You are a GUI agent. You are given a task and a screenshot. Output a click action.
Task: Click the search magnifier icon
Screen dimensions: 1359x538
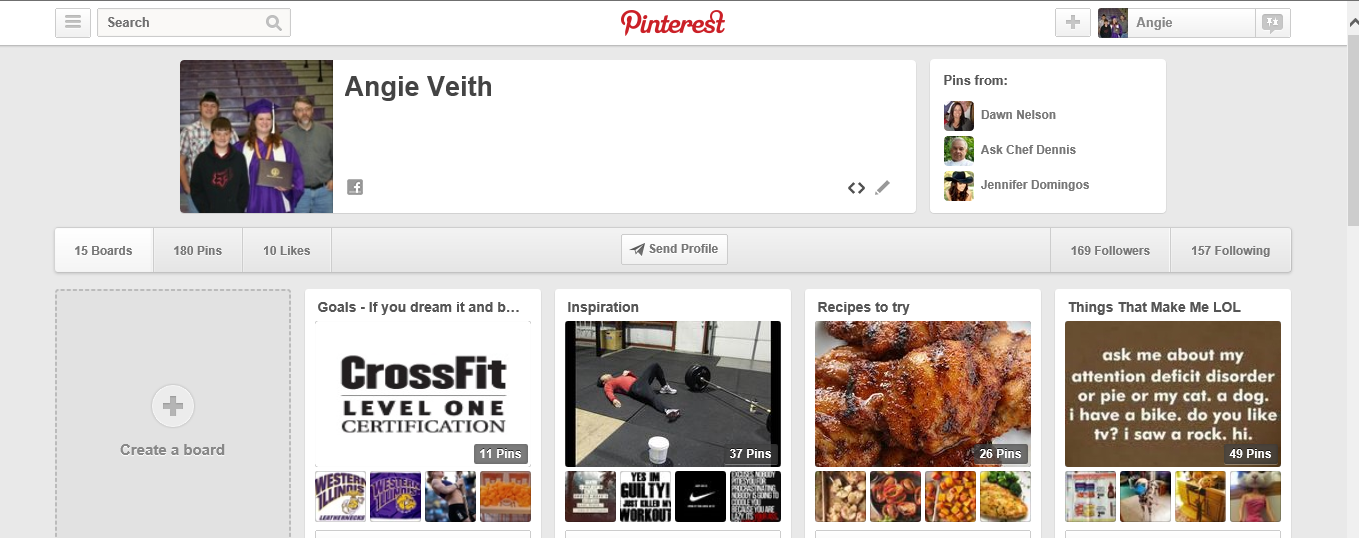click(274, 23)
